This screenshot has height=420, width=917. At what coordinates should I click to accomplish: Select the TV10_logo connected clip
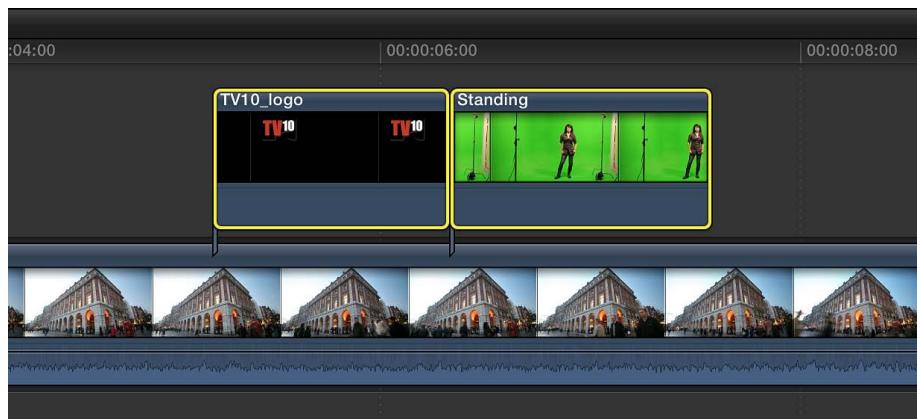[331, 159]
